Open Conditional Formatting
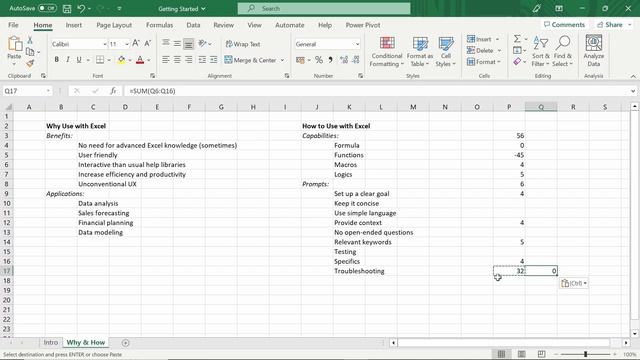This screenshot has height=360, width=640. 387,51
